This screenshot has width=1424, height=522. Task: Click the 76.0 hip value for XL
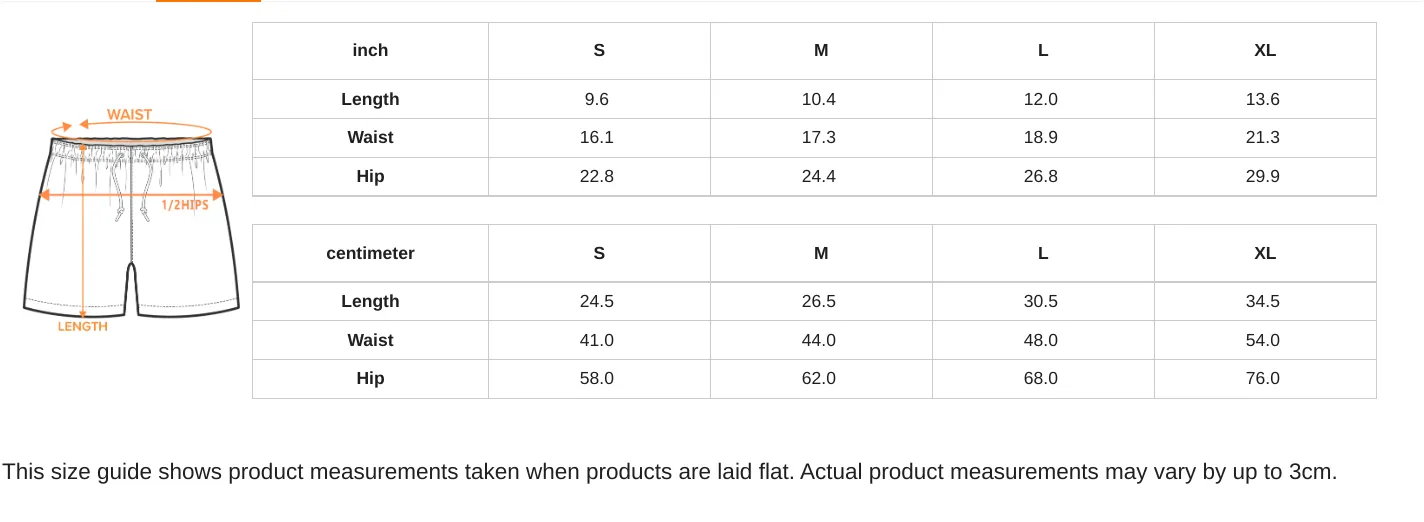tap(1263, 379)
